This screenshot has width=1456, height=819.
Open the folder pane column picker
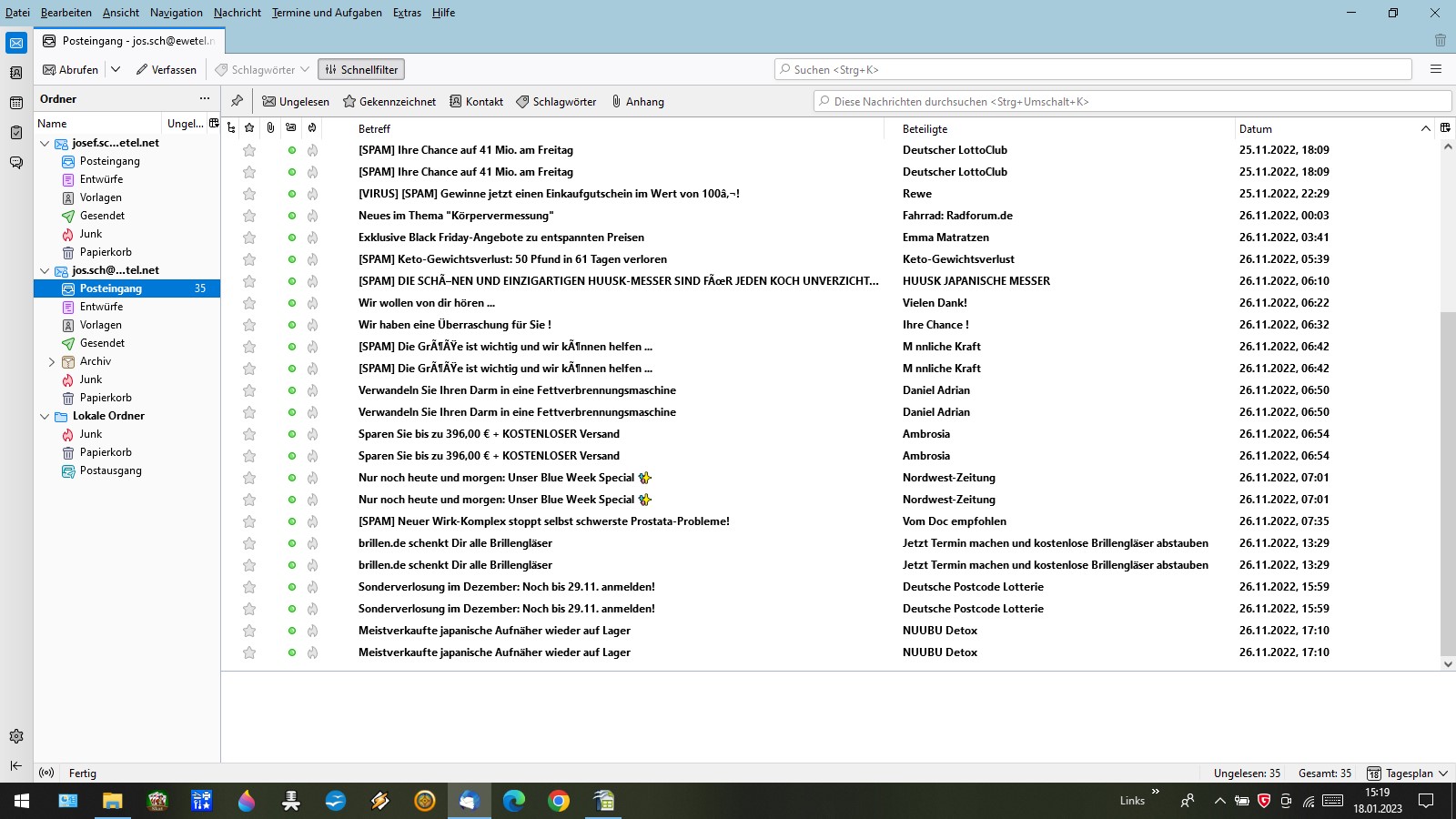[214, 123]
